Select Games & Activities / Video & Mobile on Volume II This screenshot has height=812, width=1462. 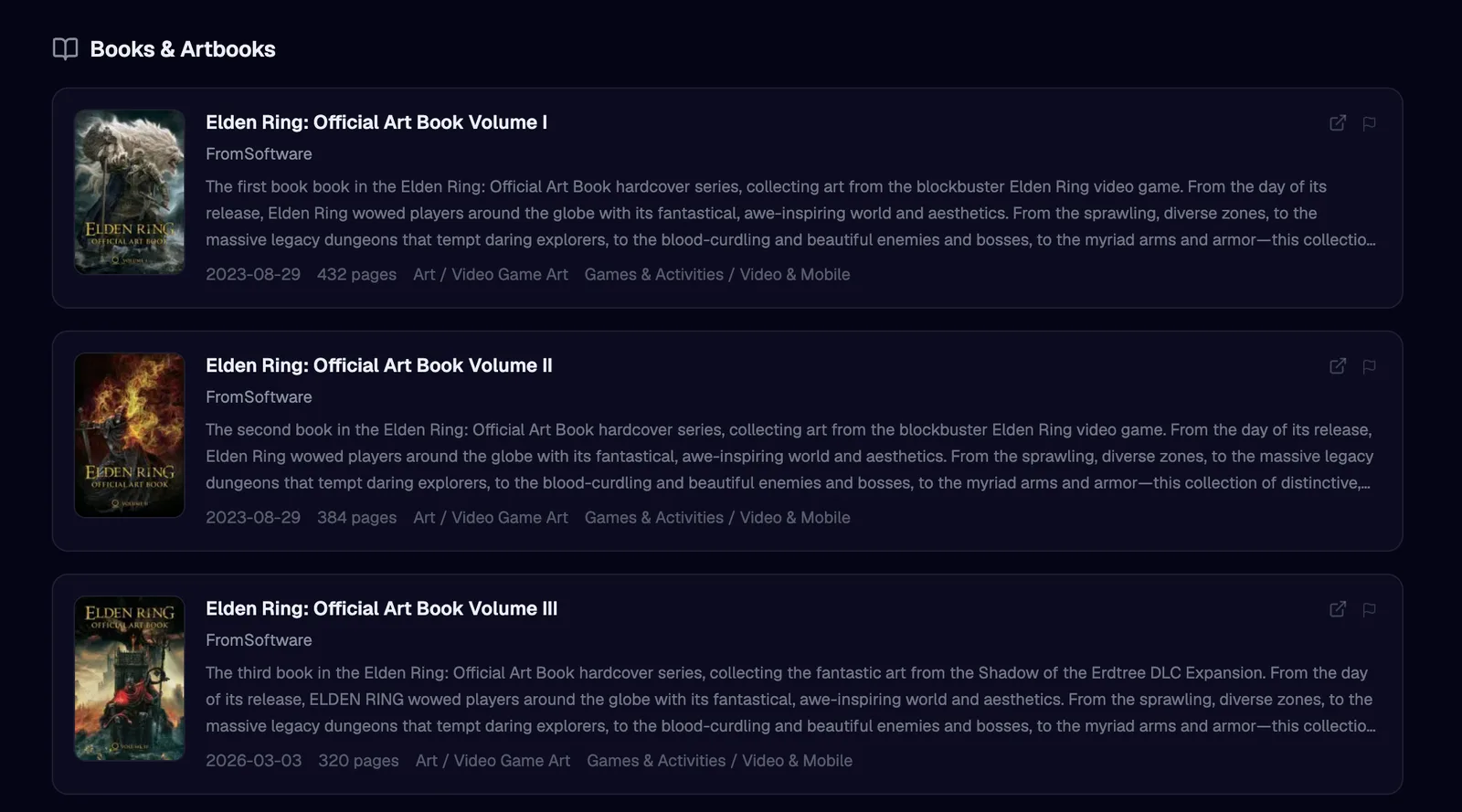click(717, 517)
